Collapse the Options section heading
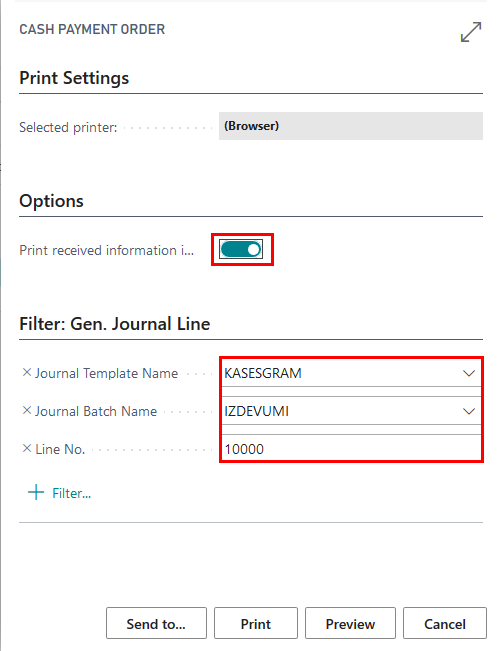 (x=51, y=201)
